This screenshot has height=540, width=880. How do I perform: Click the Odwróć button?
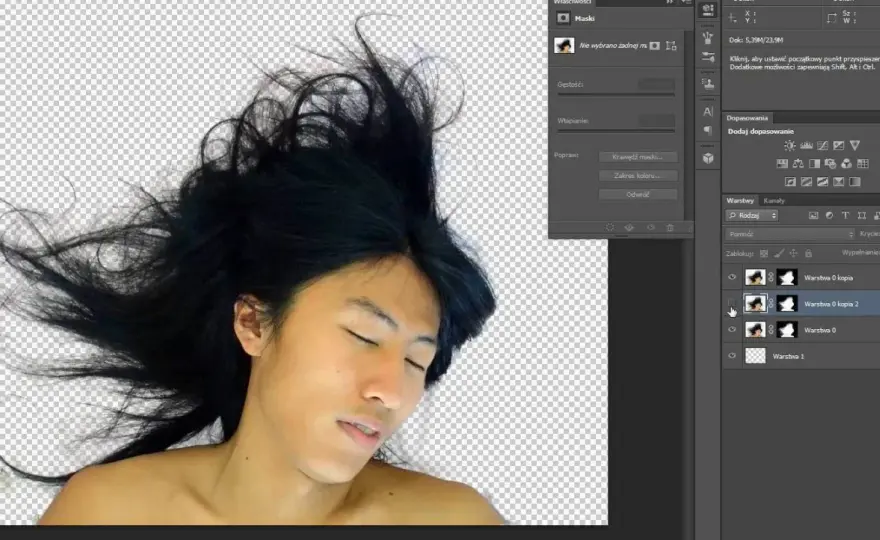(x=638, y=195)
